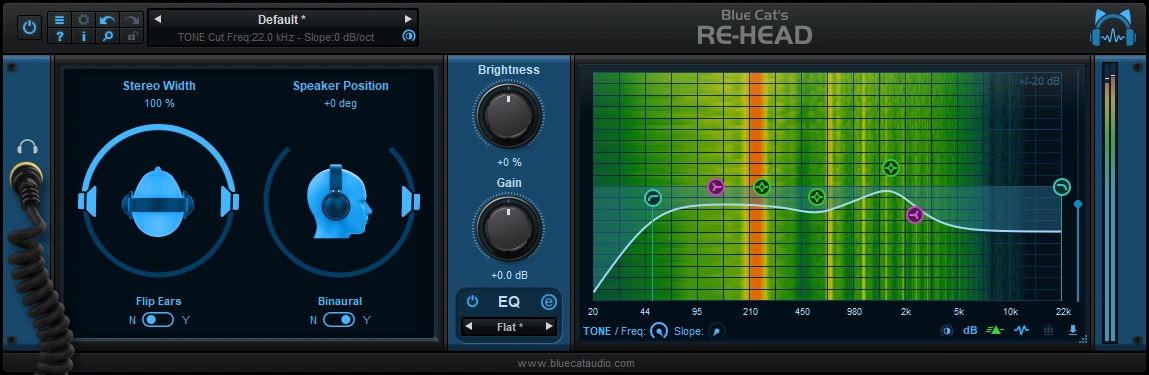Toggle the dimmed bars grid icon

(1049, 330)
